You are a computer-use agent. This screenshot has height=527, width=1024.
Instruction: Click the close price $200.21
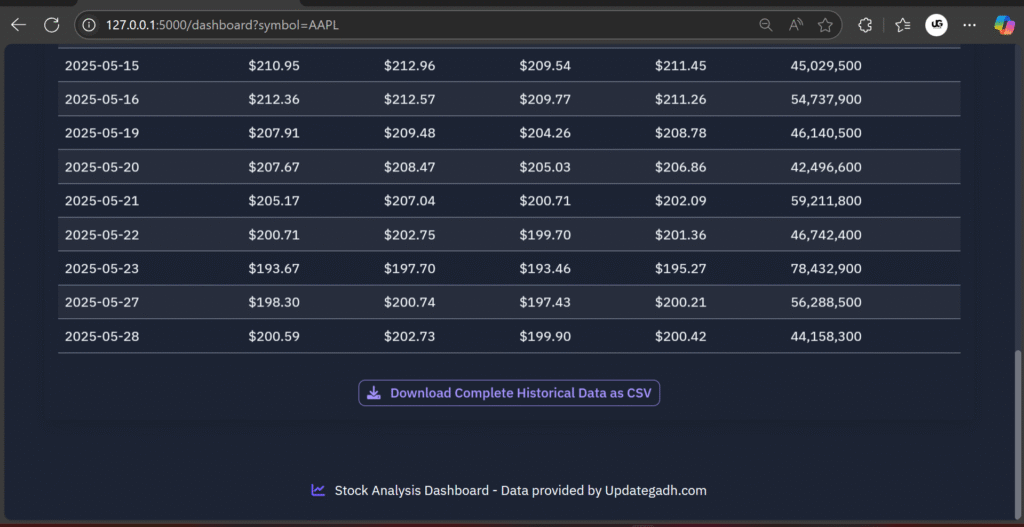[680, 303]
